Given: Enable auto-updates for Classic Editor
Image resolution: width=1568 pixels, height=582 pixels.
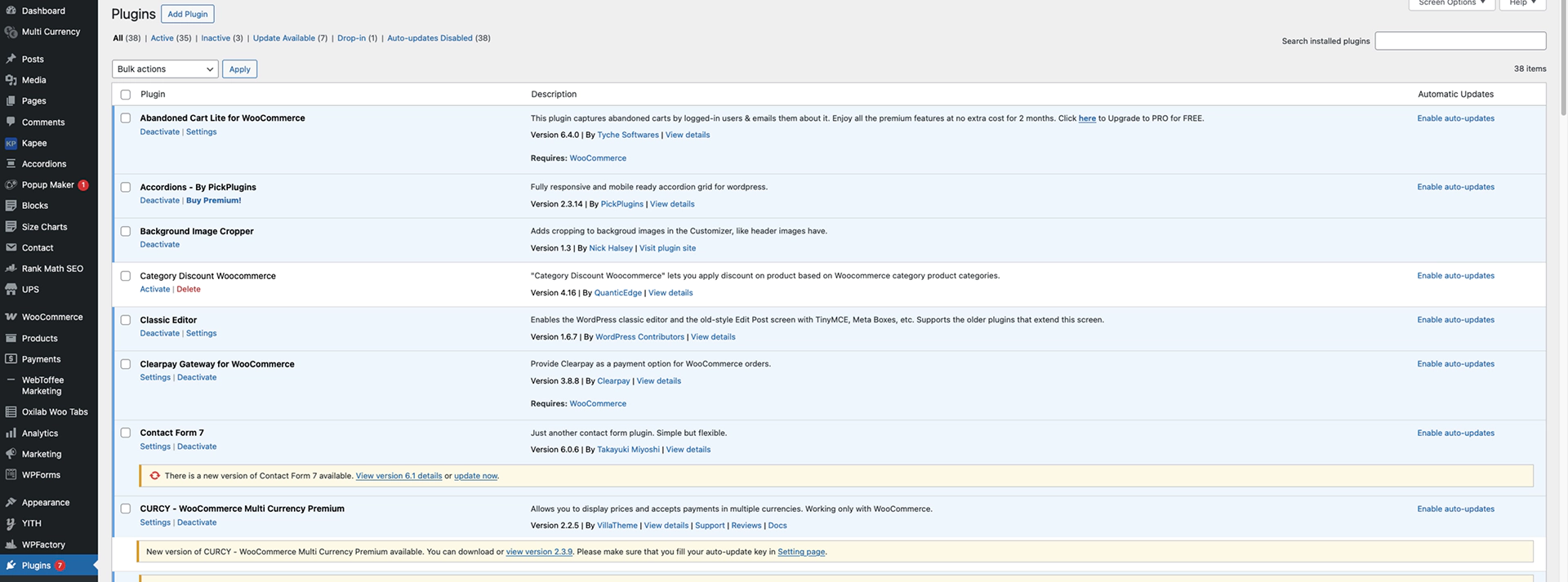Looking at the screenshot, I should click(1455, 320).
